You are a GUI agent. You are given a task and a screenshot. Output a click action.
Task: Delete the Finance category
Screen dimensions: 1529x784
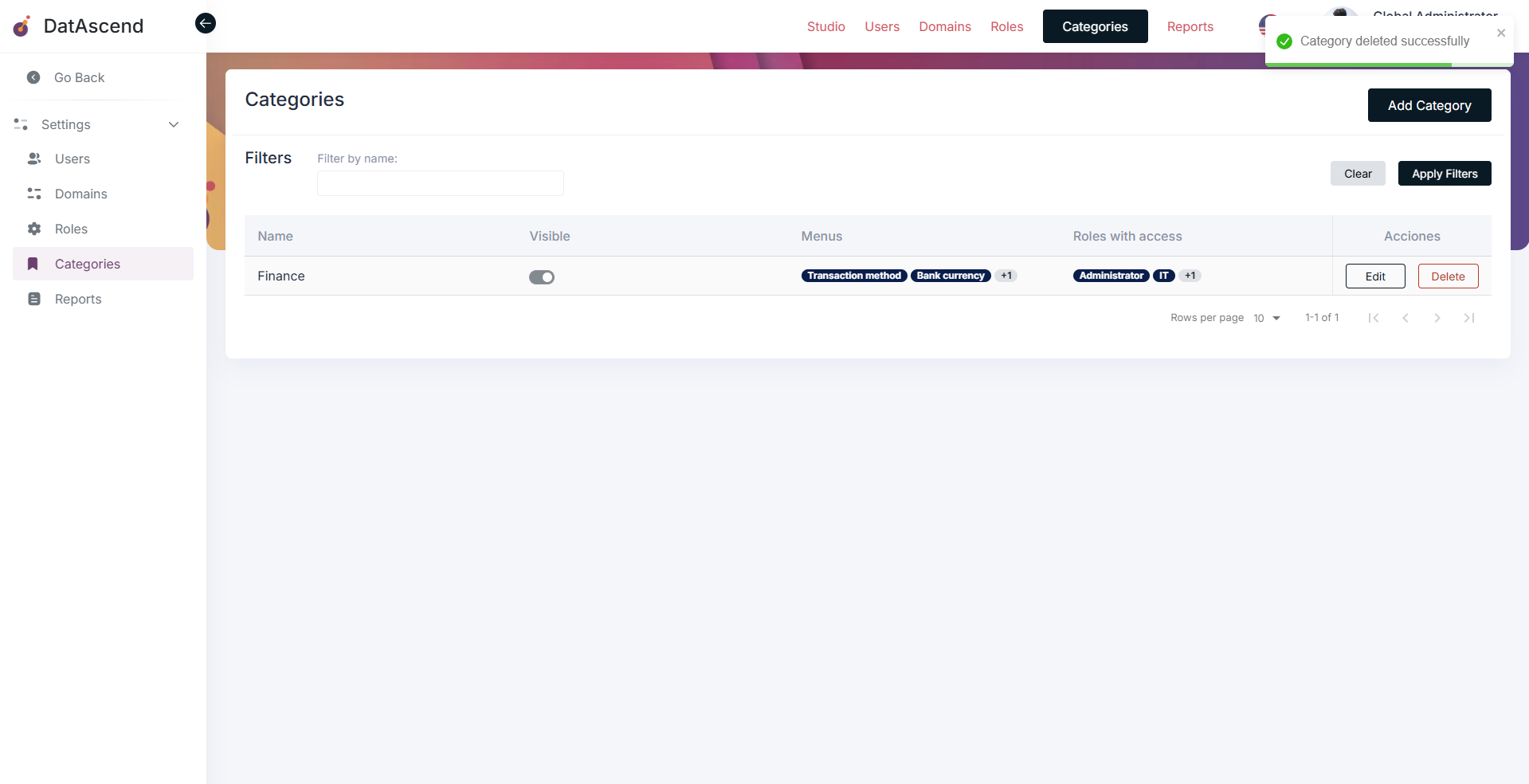[x=1448, y=276]
